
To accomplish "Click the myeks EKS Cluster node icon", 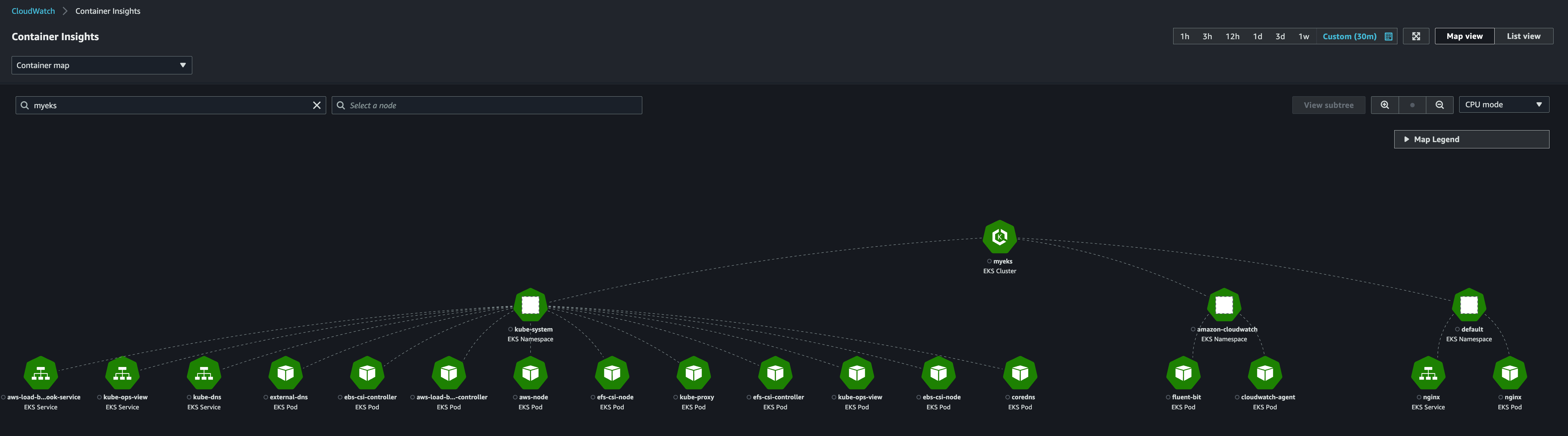I will pos(999,237).
